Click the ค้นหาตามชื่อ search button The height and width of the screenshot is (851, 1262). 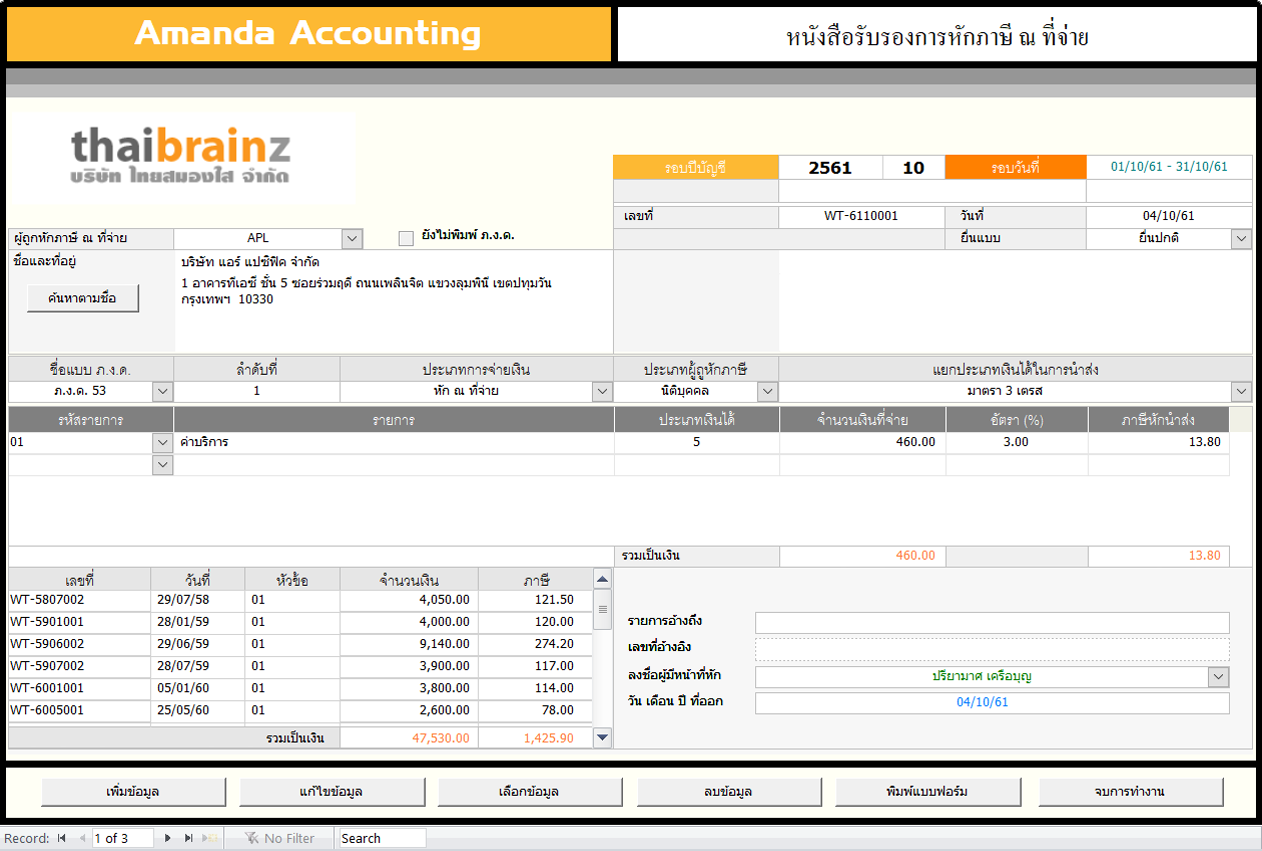[x=82, y=298]
